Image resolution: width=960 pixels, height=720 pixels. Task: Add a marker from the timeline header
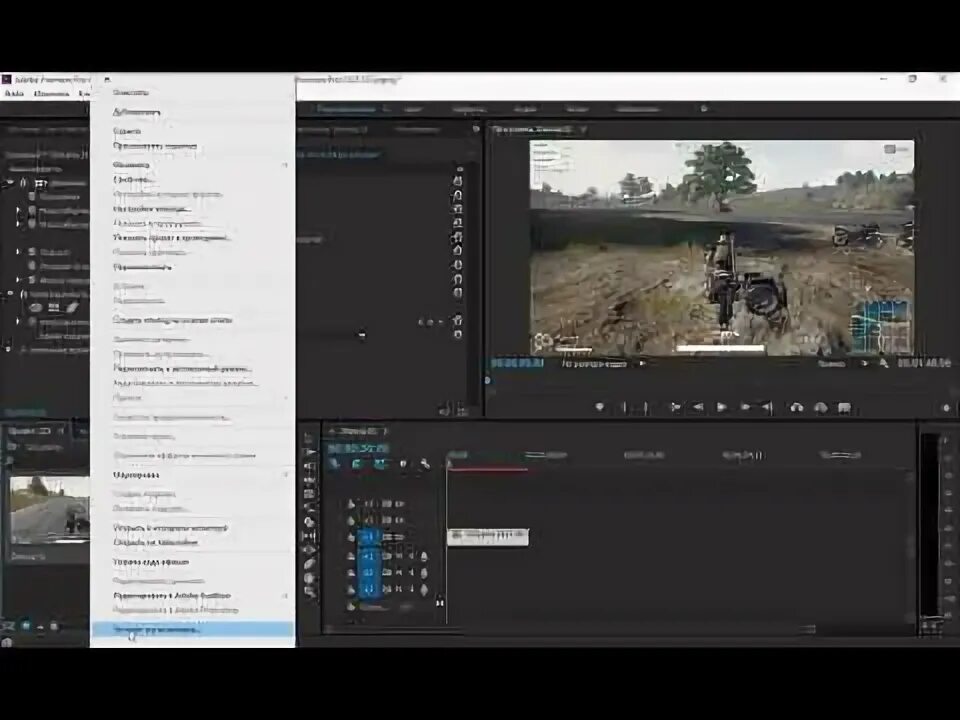coord(403,465)
